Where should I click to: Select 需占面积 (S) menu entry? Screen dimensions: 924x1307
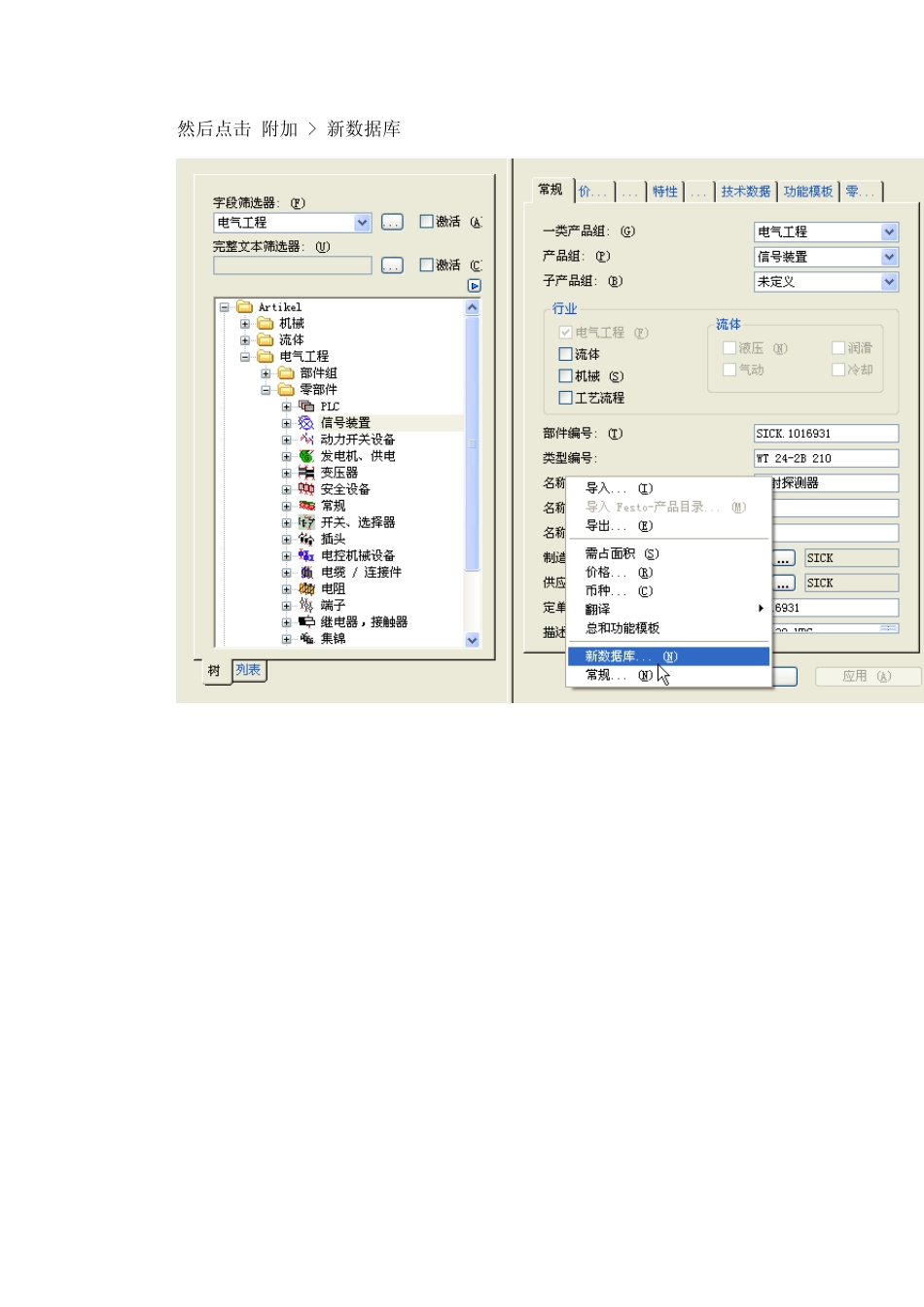[x=669, y=553]
